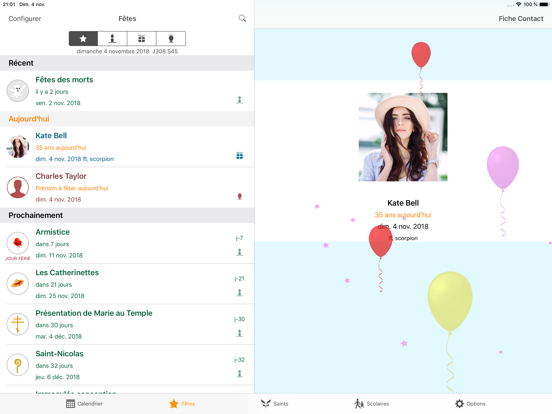Tap Configurer in the top bar
The image size is (552, 414).
pyautogui.click(x=25, y=19)
